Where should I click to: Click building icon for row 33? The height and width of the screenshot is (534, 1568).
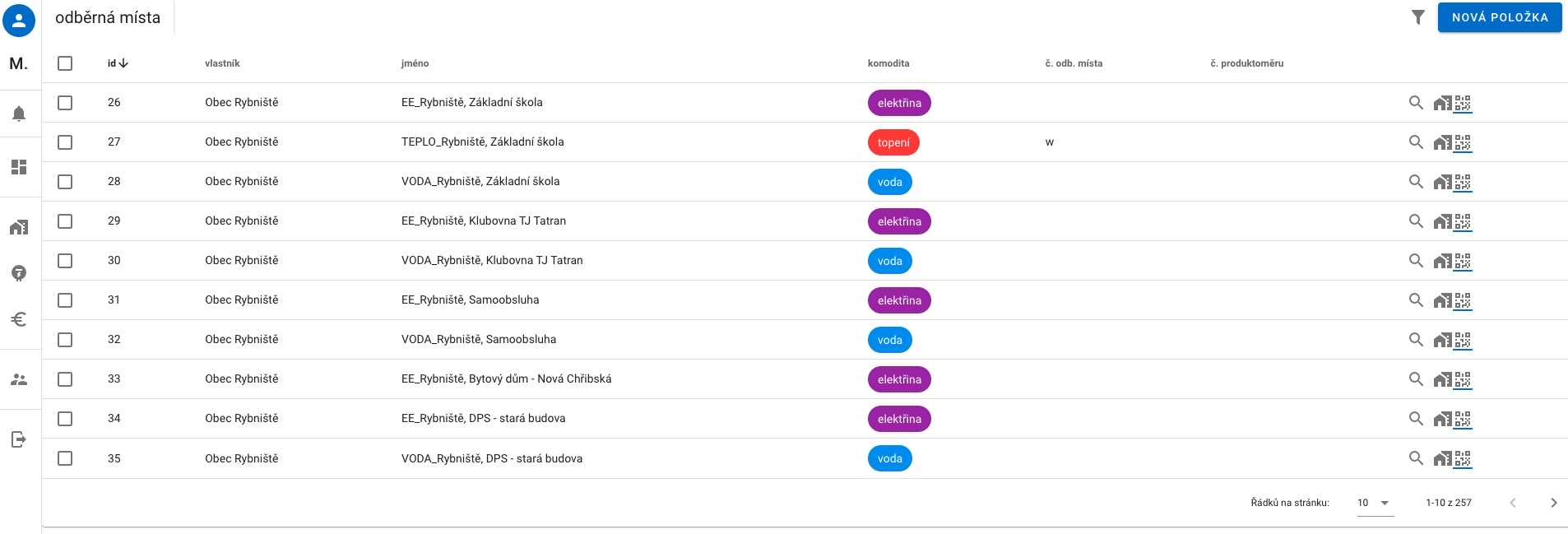point(1442,380)
